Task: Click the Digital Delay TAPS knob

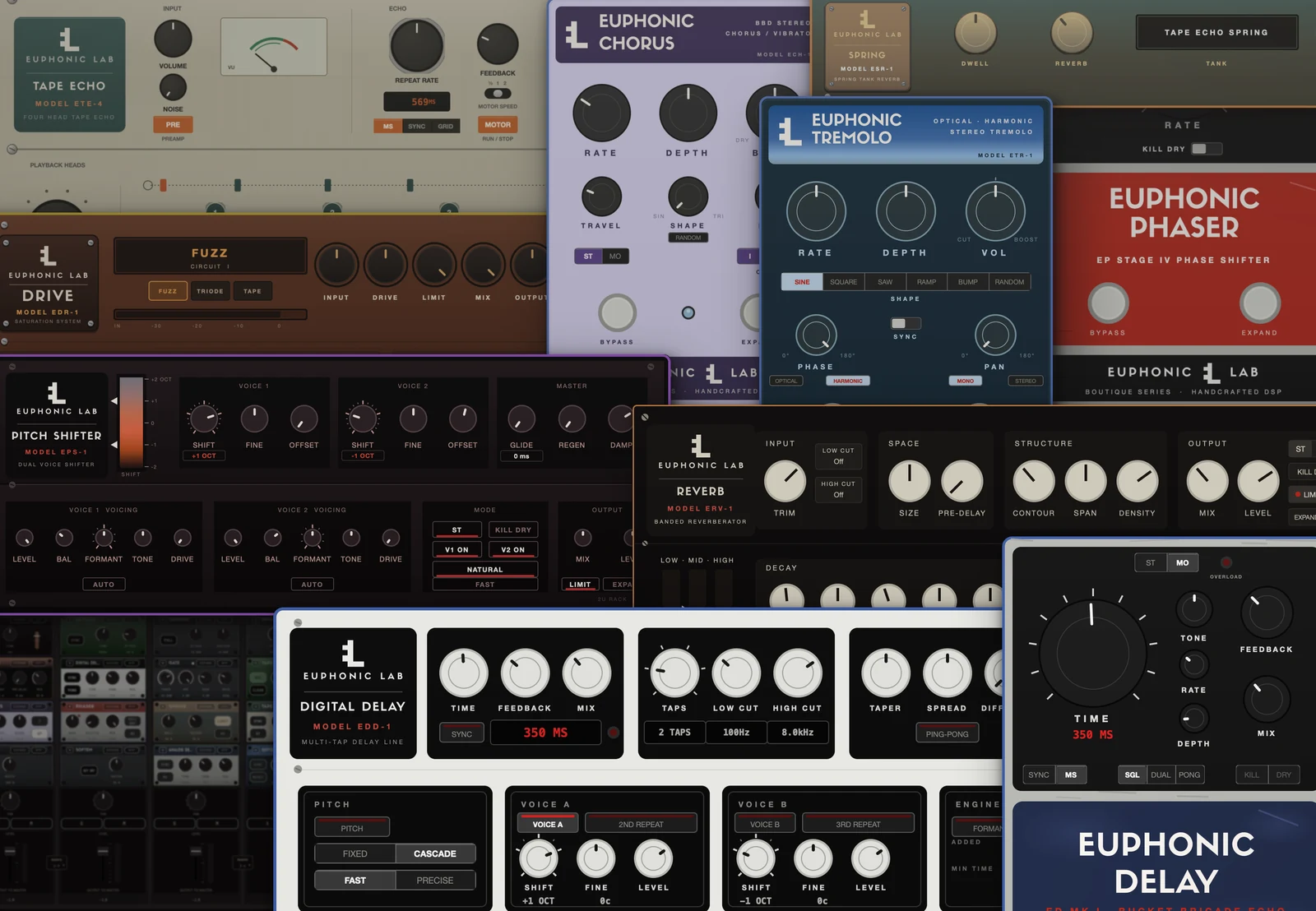Action: (x=674, y=673)
